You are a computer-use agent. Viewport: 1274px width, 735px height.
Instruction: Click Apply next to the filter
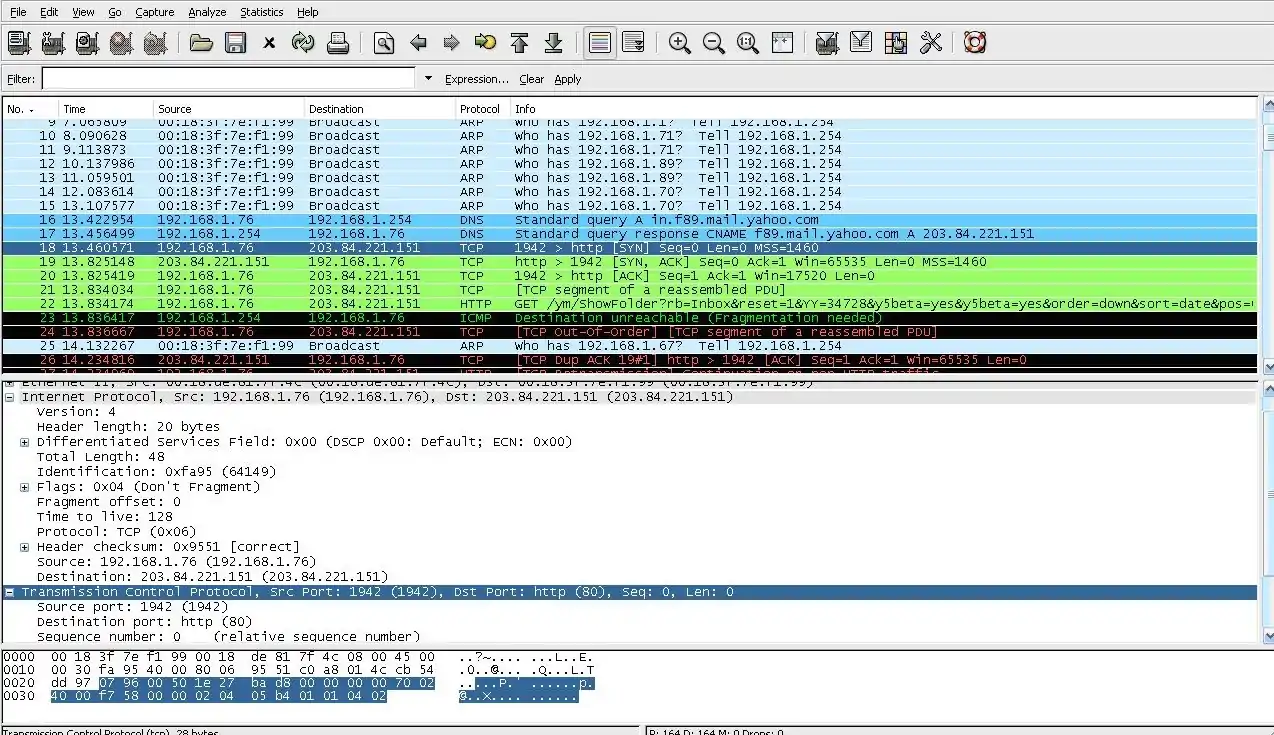[567, 79]
